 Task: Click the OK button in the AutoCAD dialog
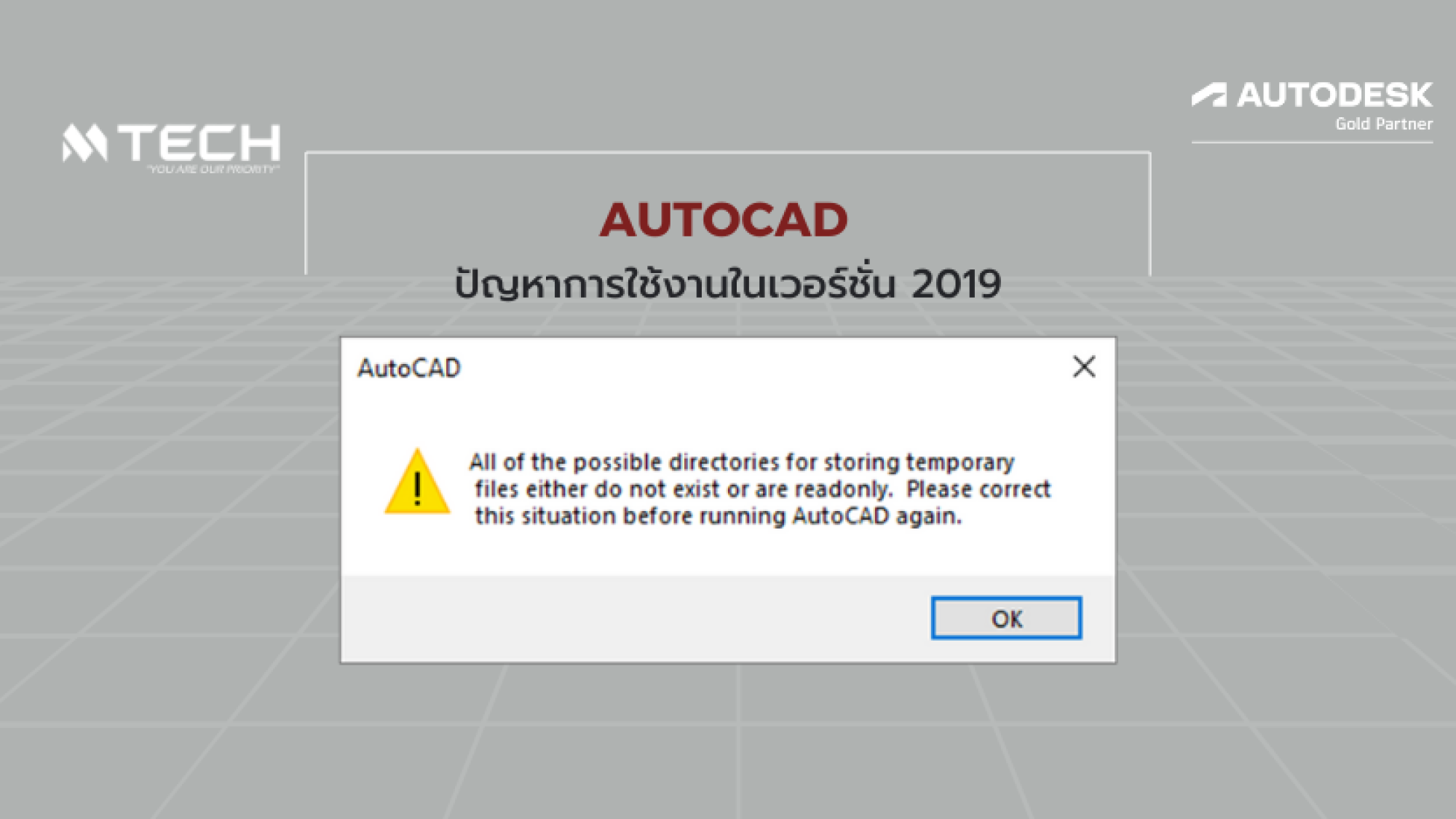pos(1006,618)
